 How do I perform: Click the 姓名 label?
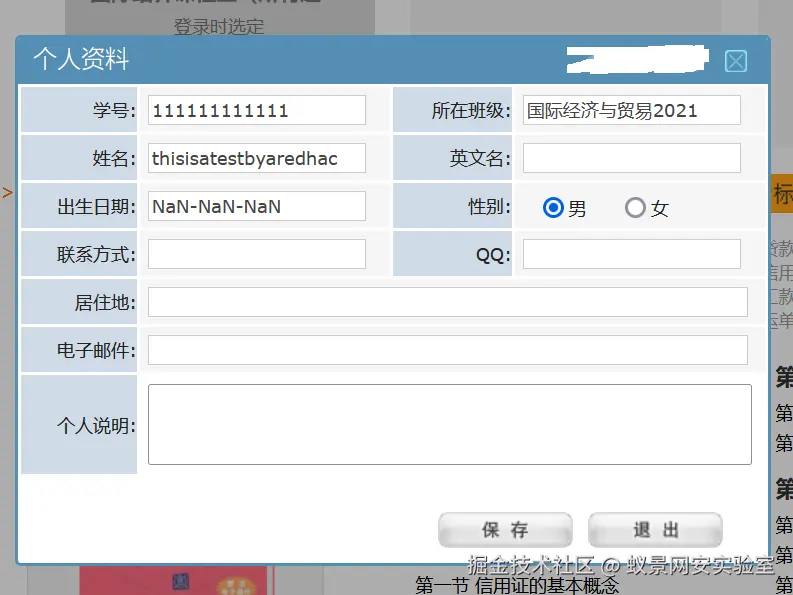click(x=114, y=158)
